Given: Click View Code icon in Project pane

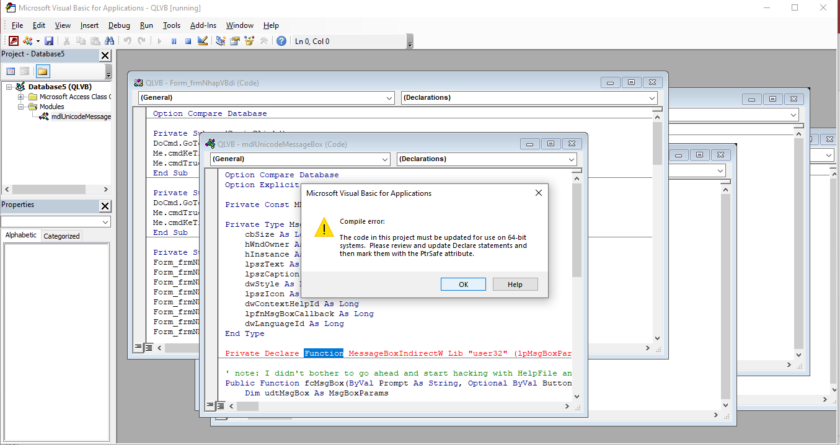Looking at the screenshot, I should click(11, 72).
